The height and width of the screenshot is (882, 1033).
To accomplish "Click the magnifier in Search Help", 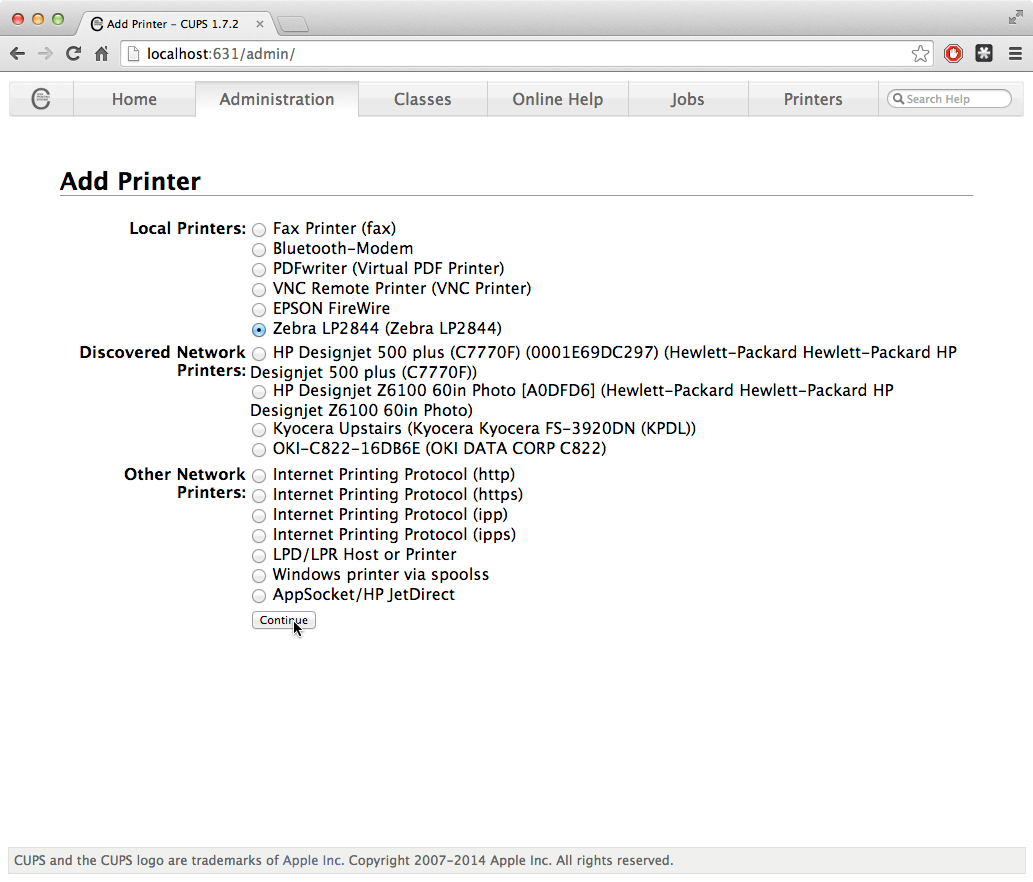I will click(898, 99).
